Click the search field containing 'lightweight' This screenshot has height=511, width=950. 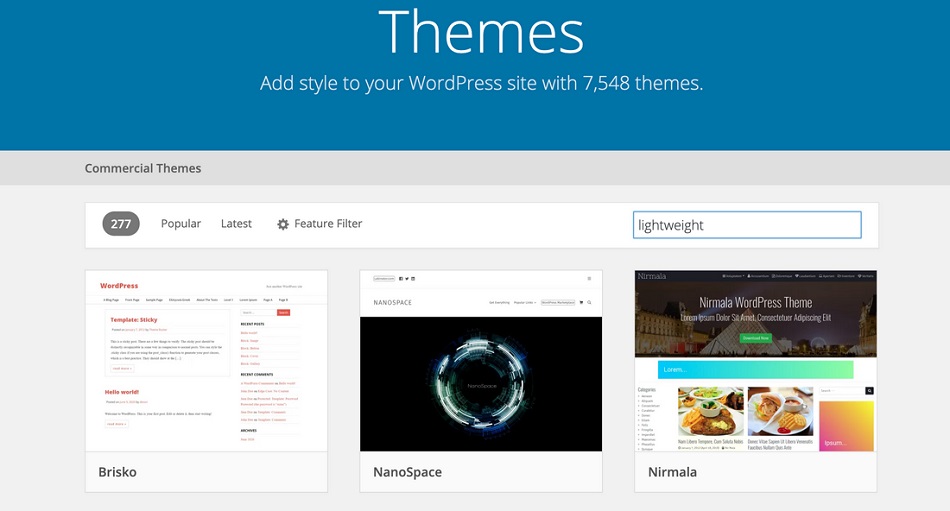pyautogui.click(x=747, y=225)
